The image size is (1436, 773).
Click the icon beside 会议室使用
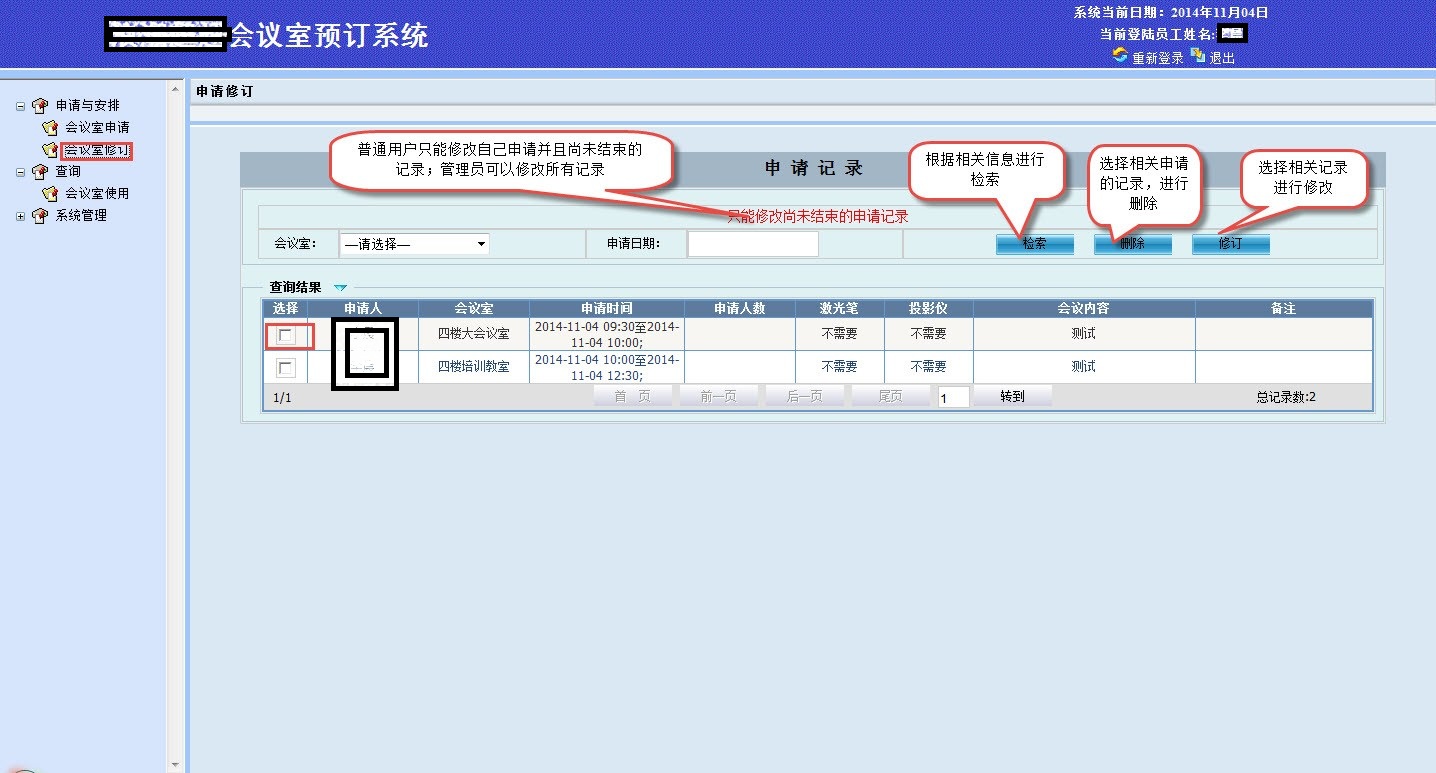click(x=50, y=193)
